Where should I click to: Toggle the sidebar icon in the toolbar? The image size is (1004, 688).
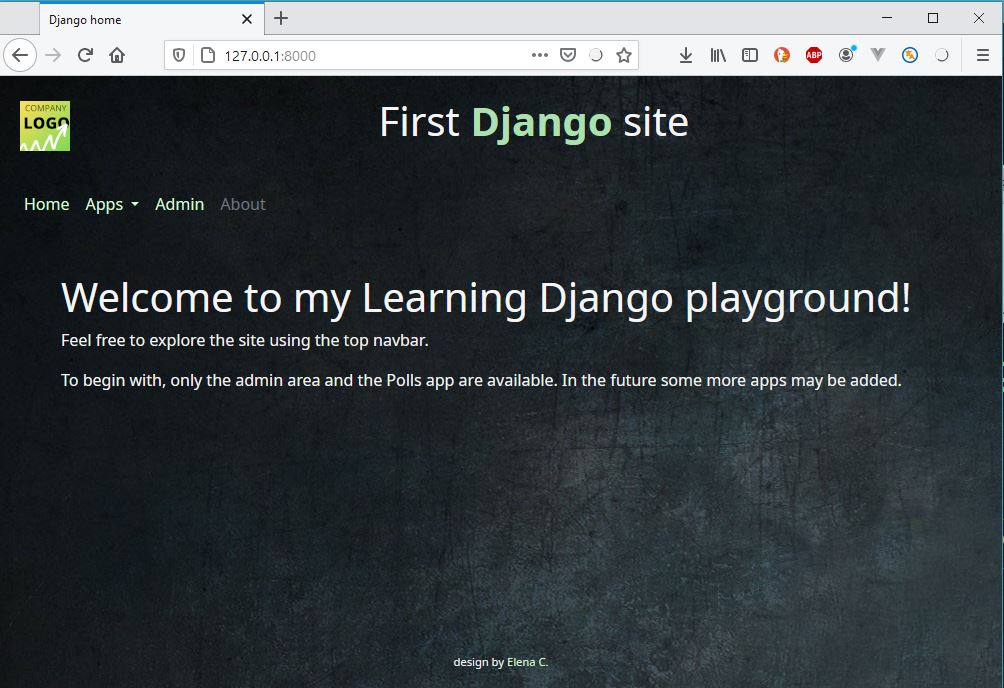[750, 55]
